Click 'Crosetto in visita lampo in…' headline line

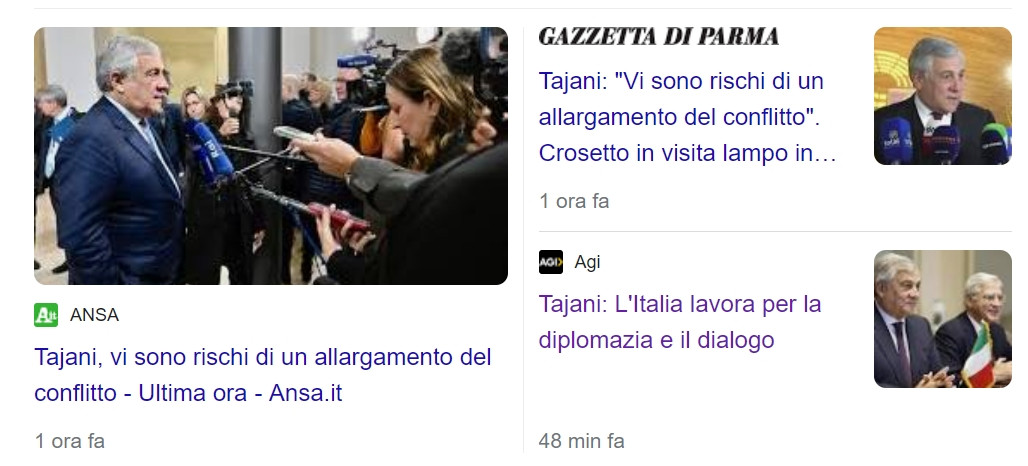tap(687, 153)
